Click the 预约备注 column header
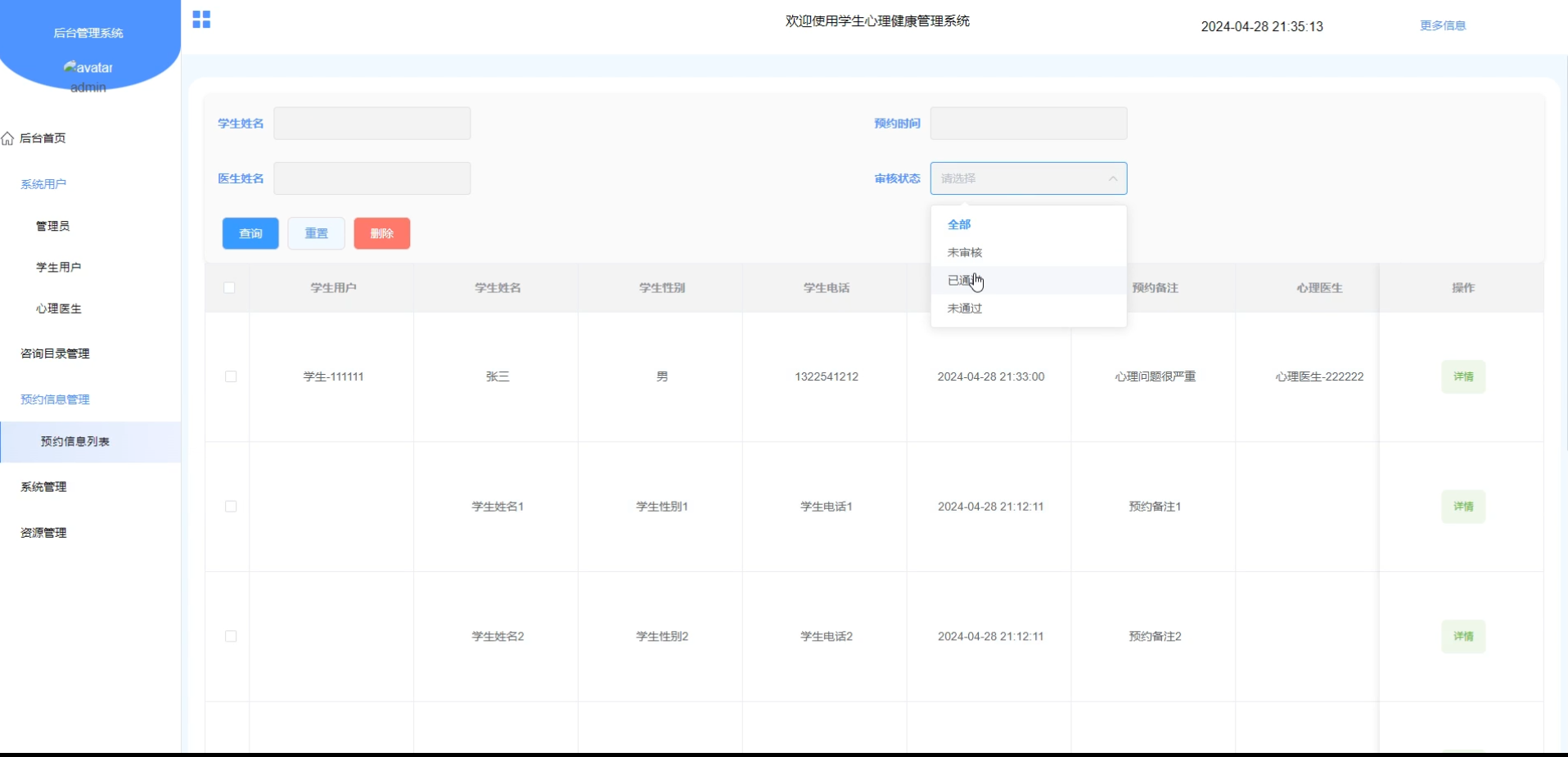 coord(1155,288)
